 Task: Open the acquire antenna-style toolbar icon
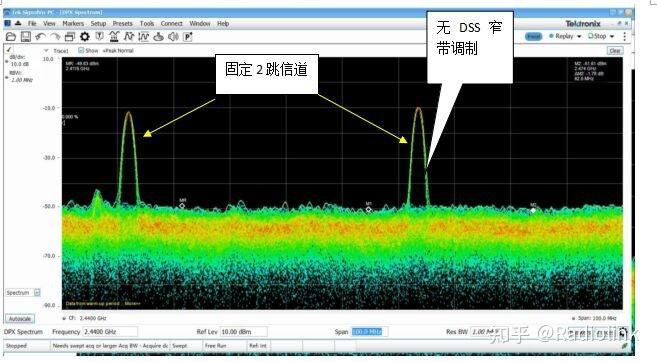(x=114, y=37)
